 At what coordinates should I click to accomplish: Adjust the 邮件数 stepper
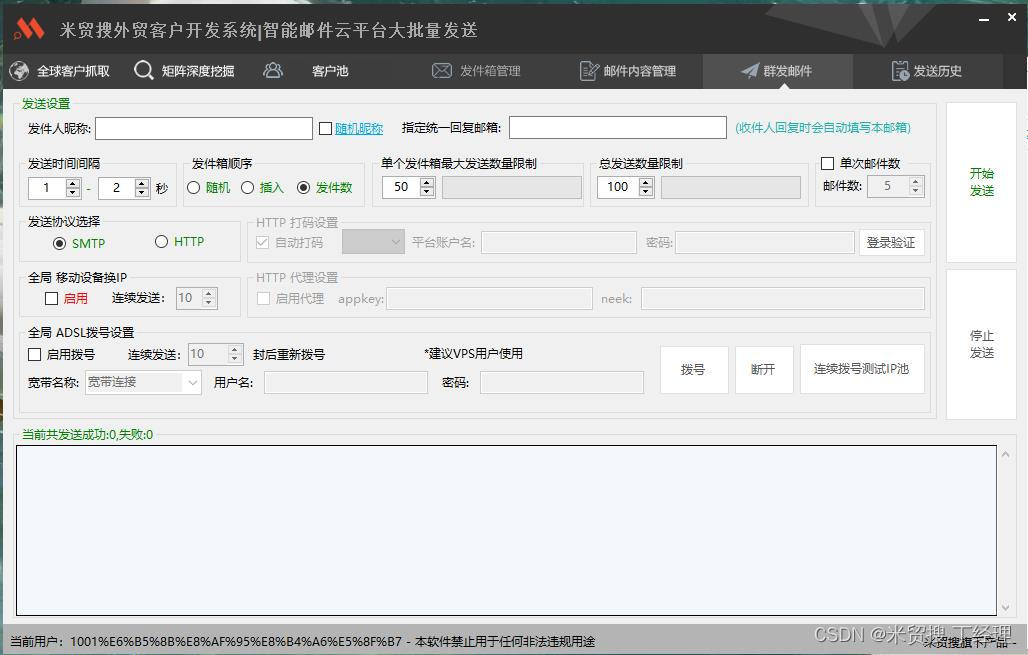pos(916,186)
